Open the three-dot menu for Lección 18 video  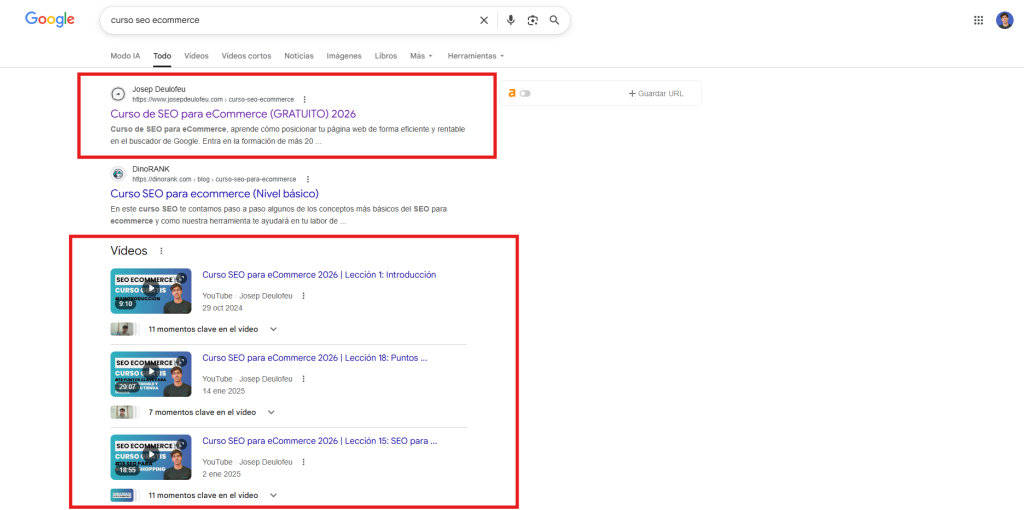click(303, 379)
